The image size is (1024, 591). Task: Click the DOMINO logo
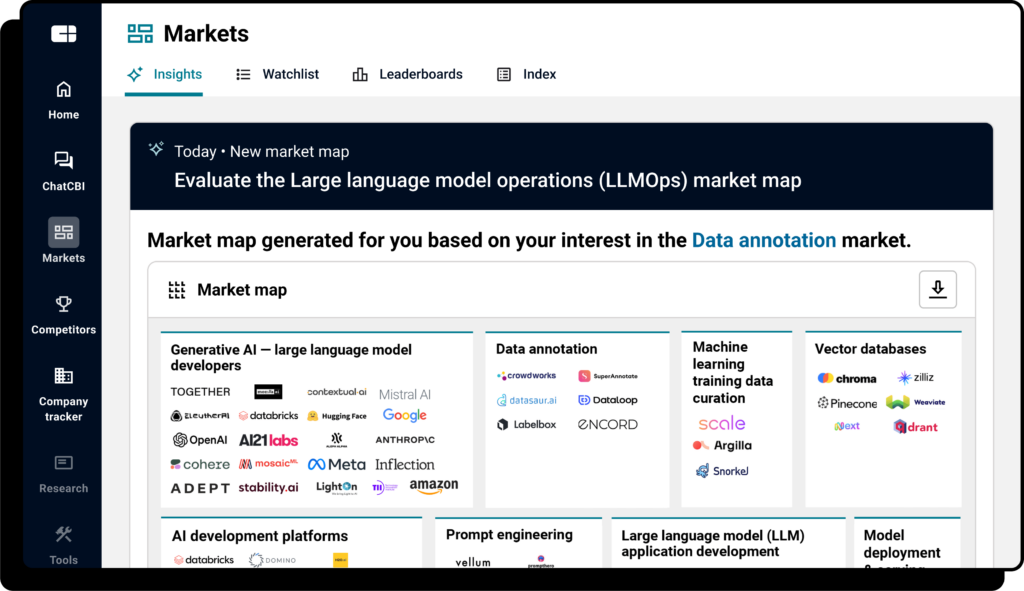272,560
